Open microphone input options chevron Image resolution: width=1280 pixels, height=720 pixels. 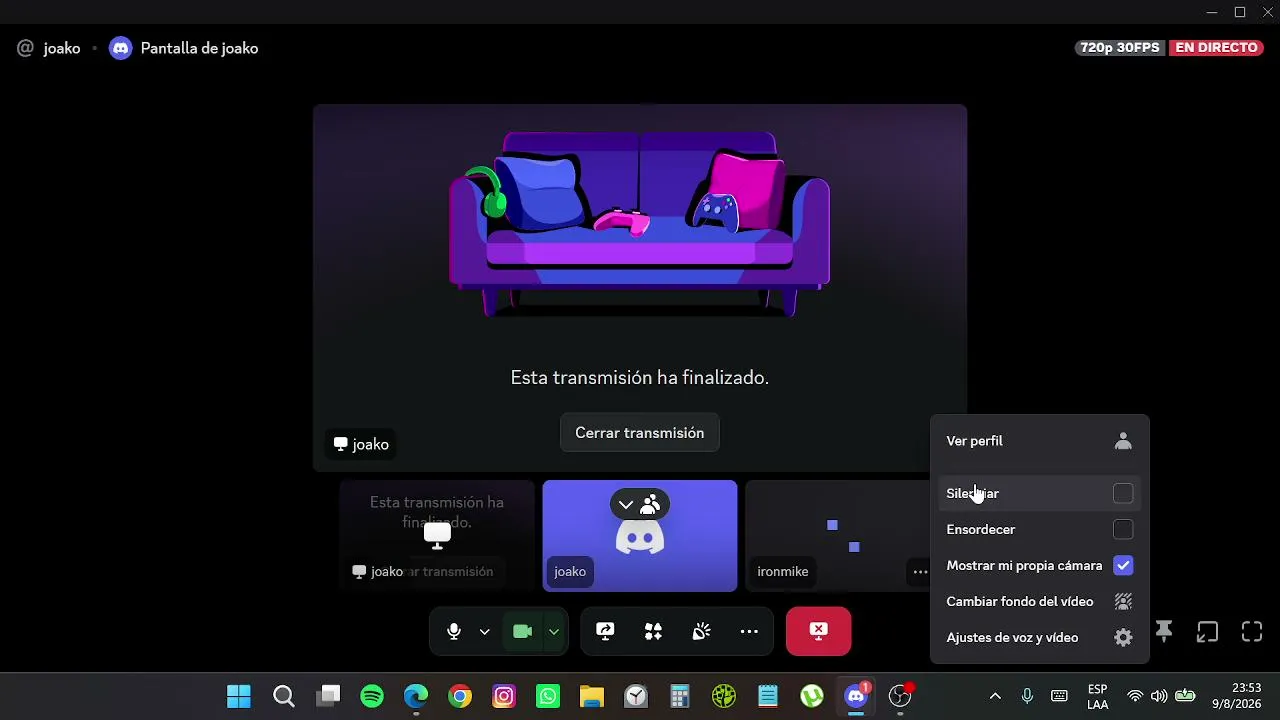point(485,631)
